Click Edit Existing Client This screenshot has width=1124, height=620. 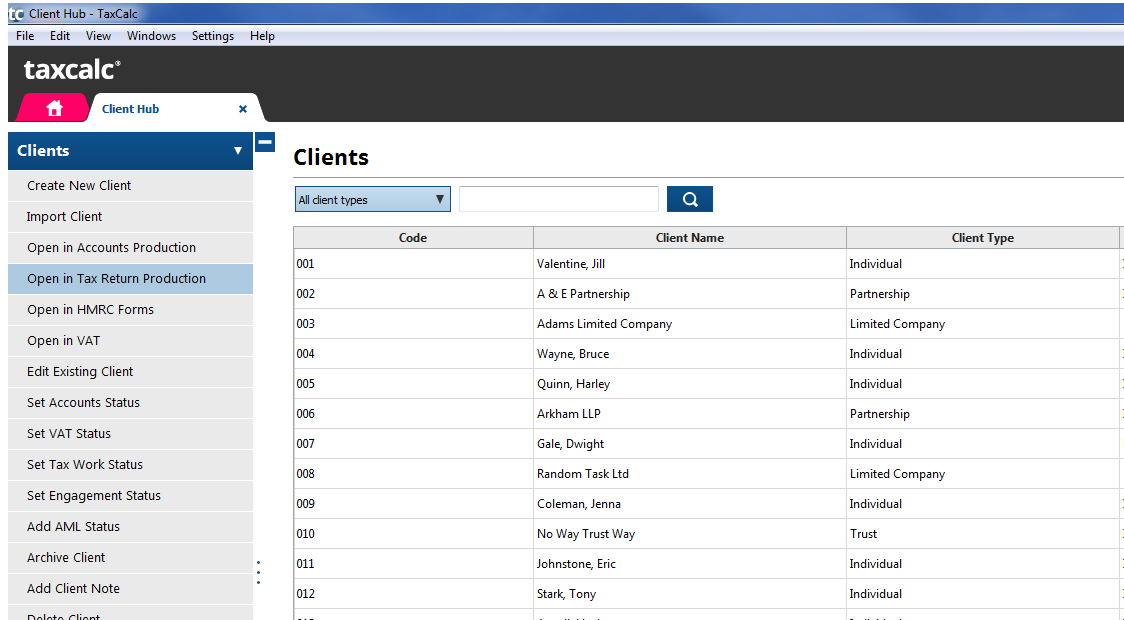pos(130,371)
